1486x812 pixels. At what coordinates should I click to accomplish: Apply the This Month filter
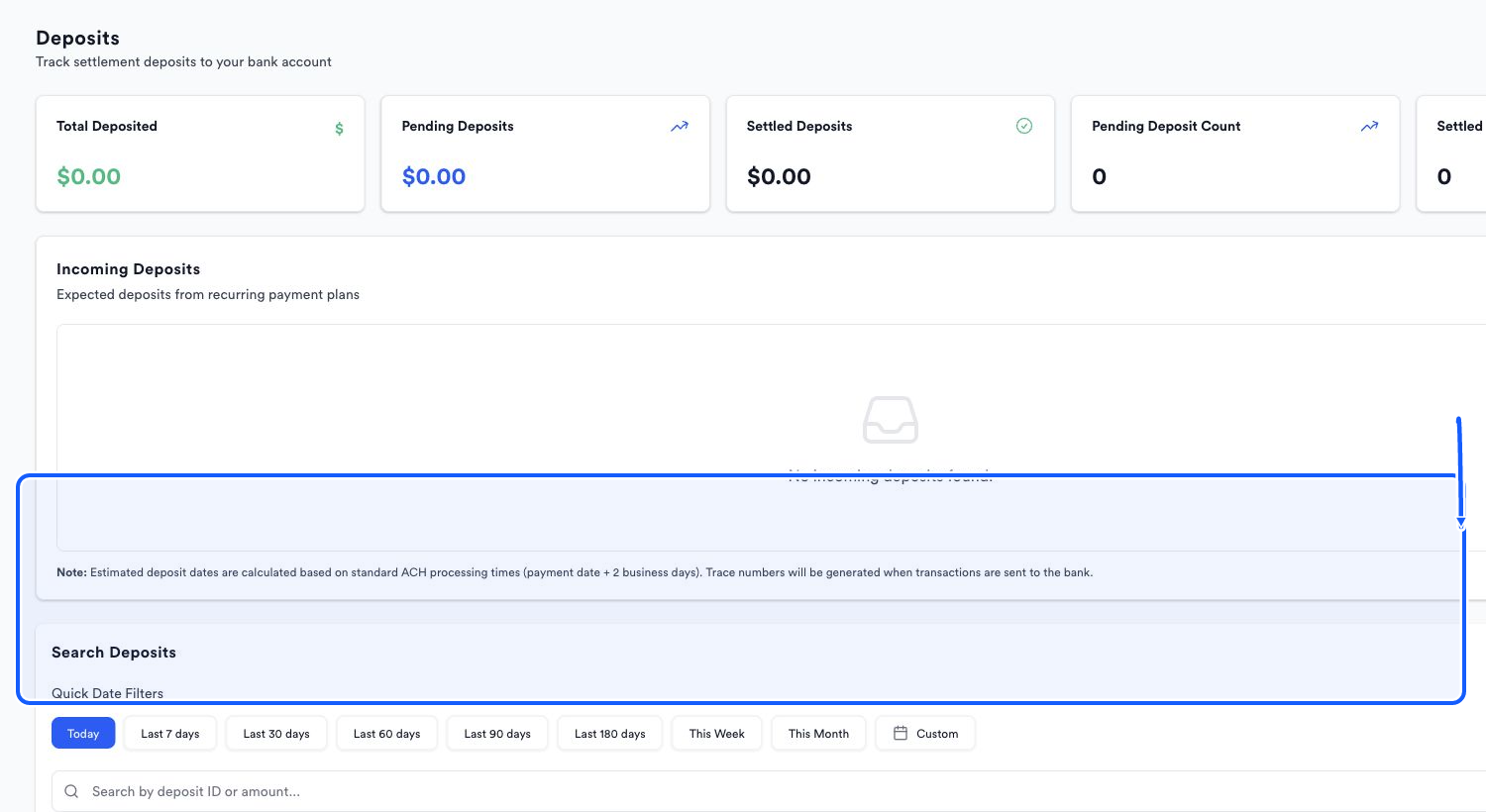pos(818,734)
